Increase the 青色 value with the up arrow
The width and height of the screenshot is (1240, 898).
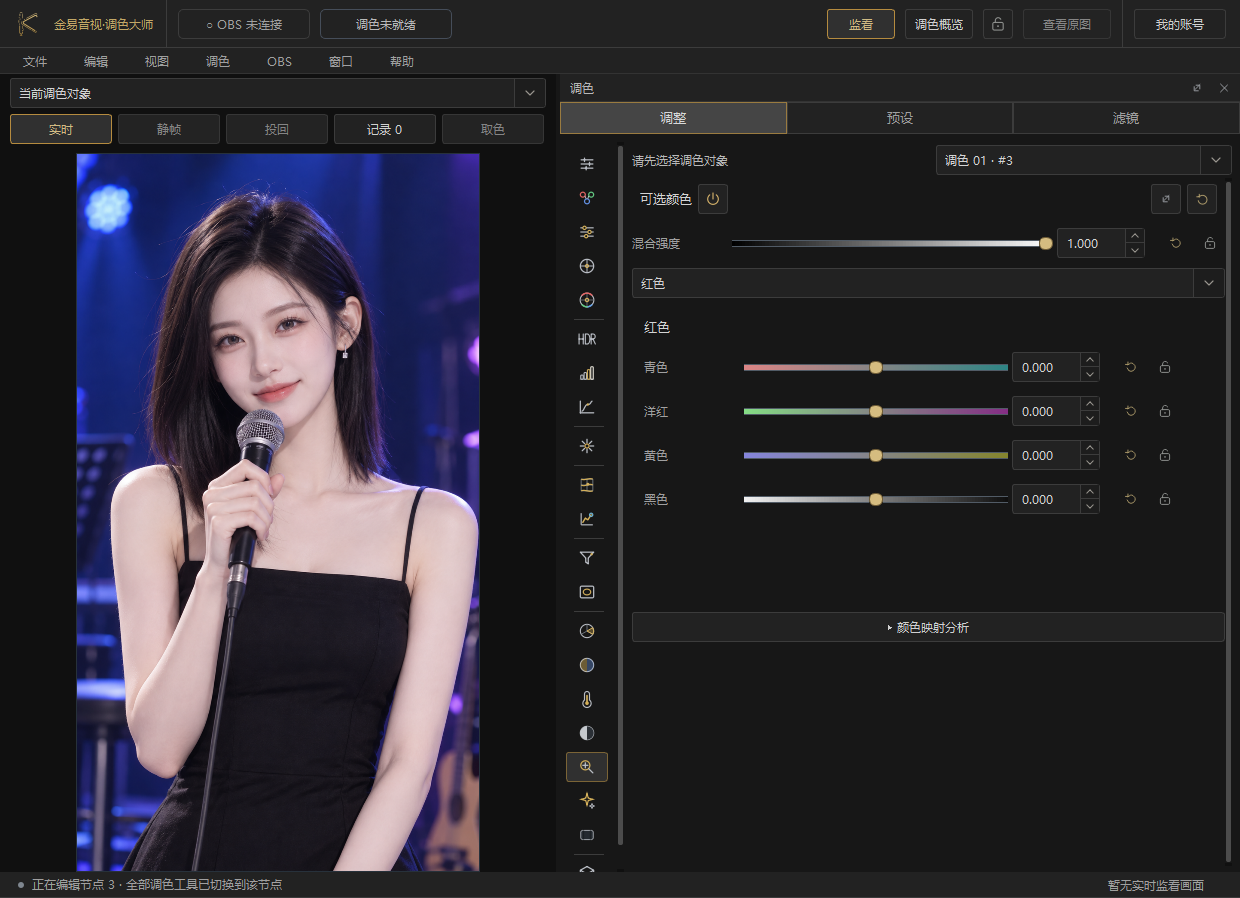click(x=1090, y=360)
